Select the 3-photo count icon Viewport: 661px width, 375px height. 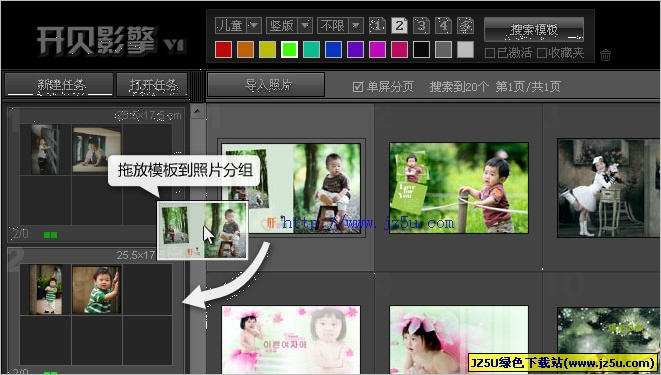click(421, 26)
